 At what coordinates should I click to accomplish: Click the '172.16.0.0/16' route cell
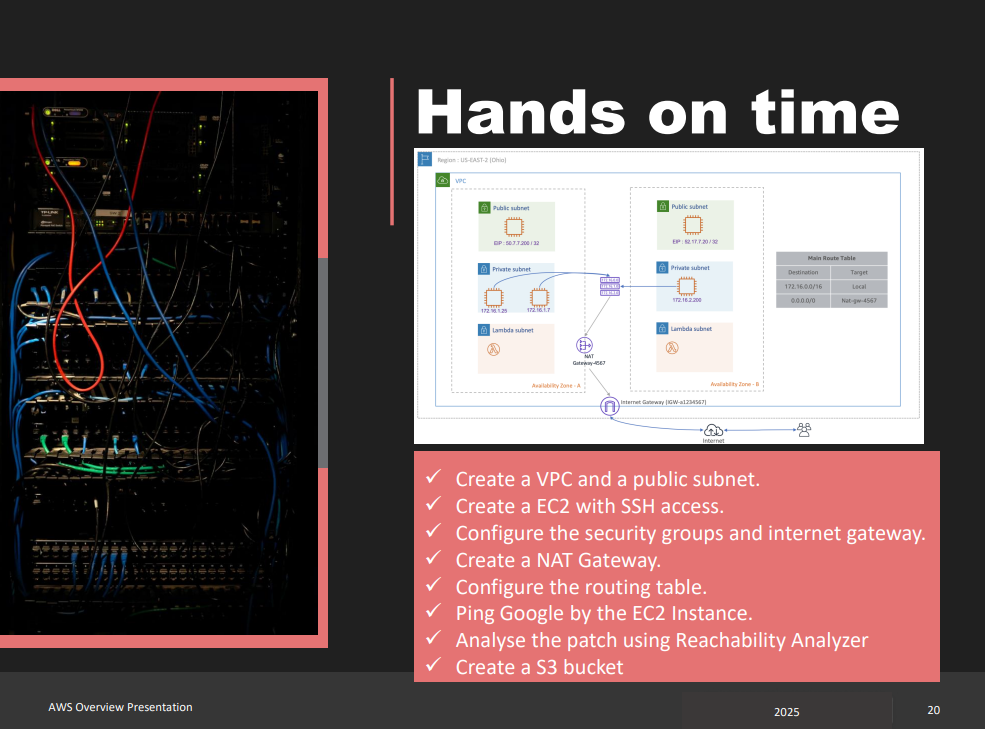coord(803,287)
